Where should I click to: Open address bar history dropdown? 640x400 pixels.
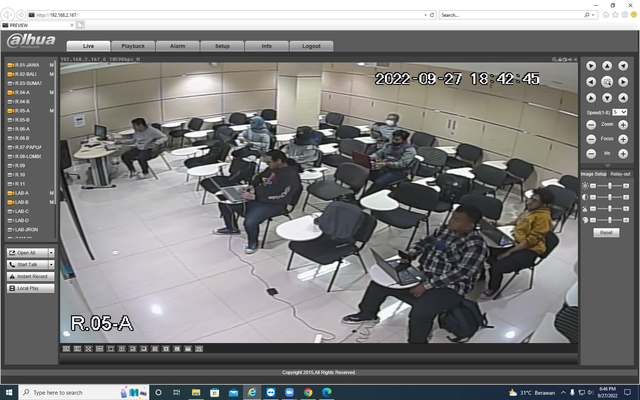(426, 15)
